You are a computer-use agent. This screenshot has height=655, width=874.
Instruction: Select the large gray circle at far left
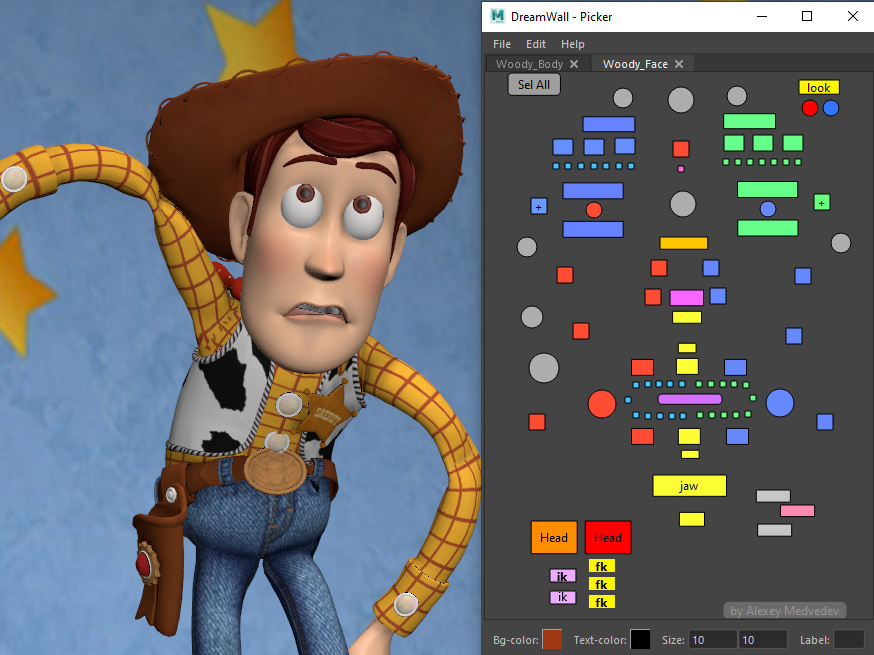tap(543, 368)
